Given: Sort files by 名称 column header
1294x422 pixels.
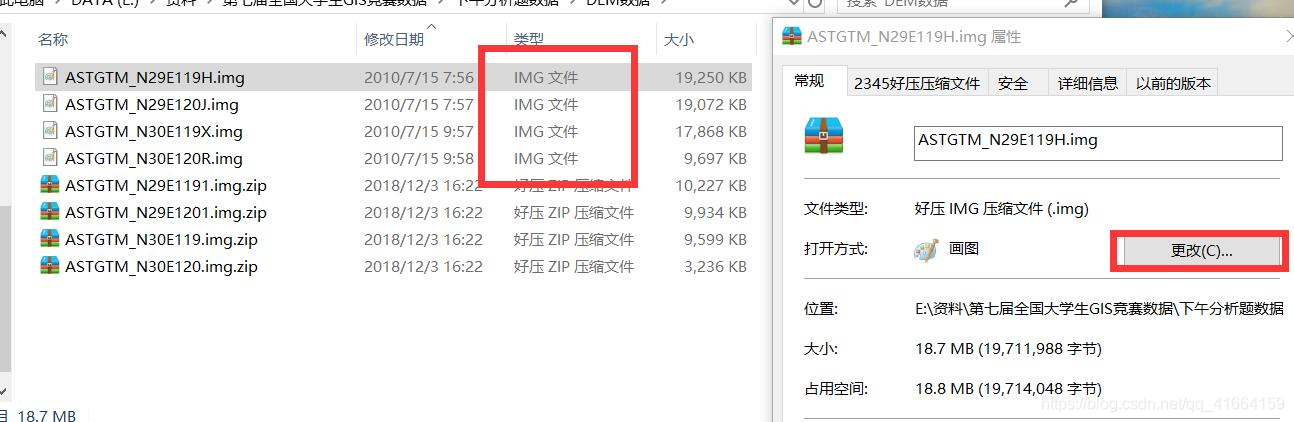Looking at the screenshot, I should point(53,40).
